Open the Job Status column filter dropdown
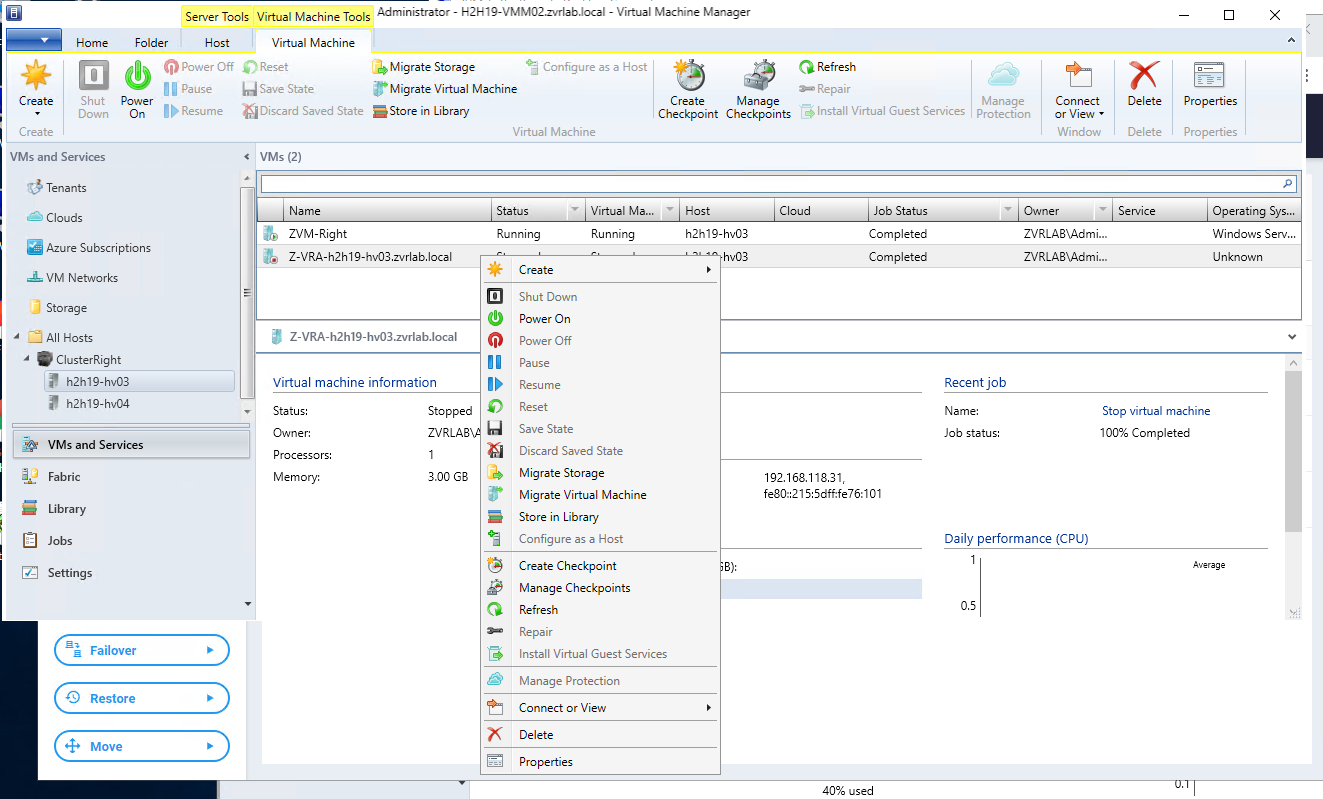1323x799 pixels. [1008, 211]
